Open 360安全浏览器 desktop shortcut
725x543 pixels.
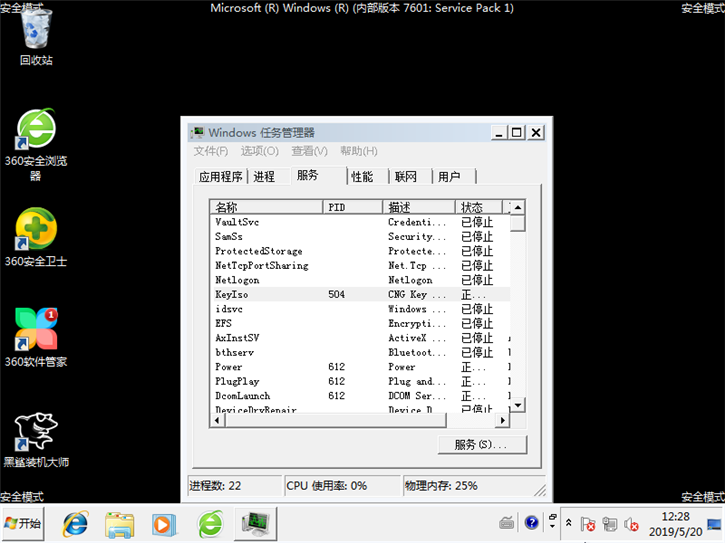coord(36,144)
